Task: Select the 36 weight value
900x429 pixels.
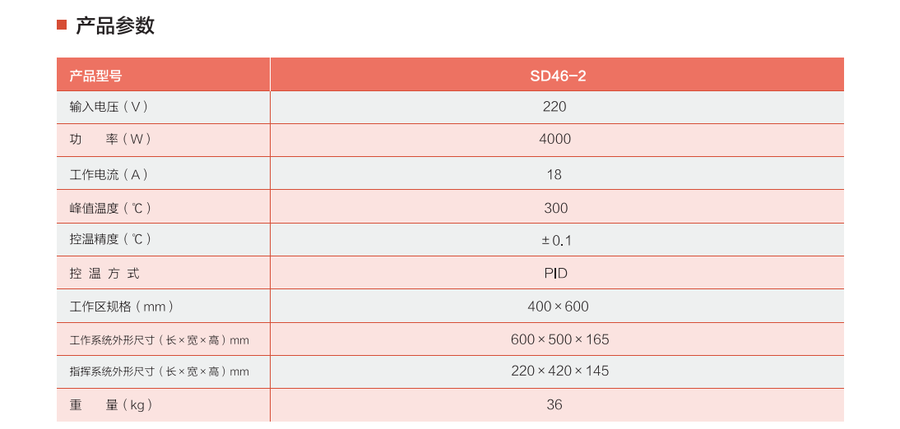Action: point(554,405)
